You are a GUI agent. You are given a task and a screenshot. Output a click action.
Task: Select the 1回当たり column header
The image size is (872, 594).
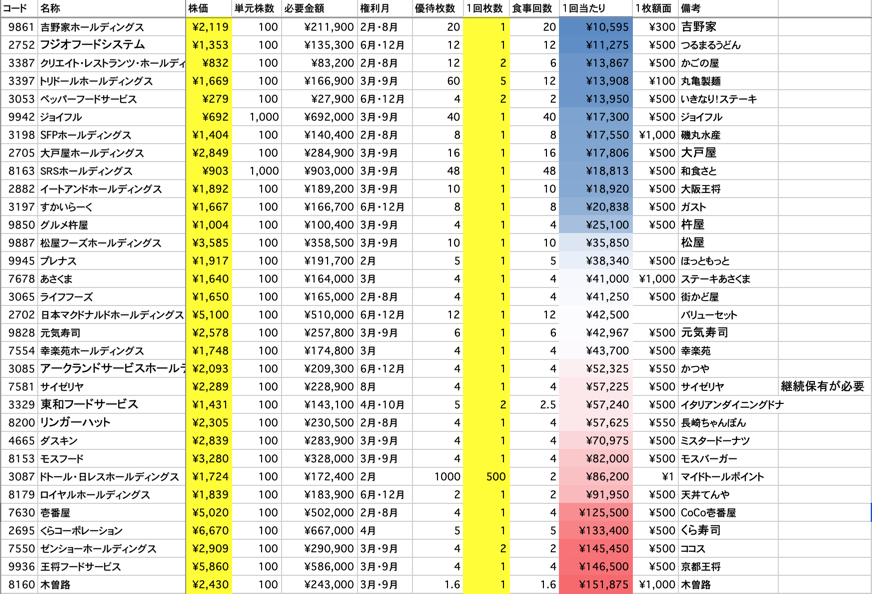596,8
